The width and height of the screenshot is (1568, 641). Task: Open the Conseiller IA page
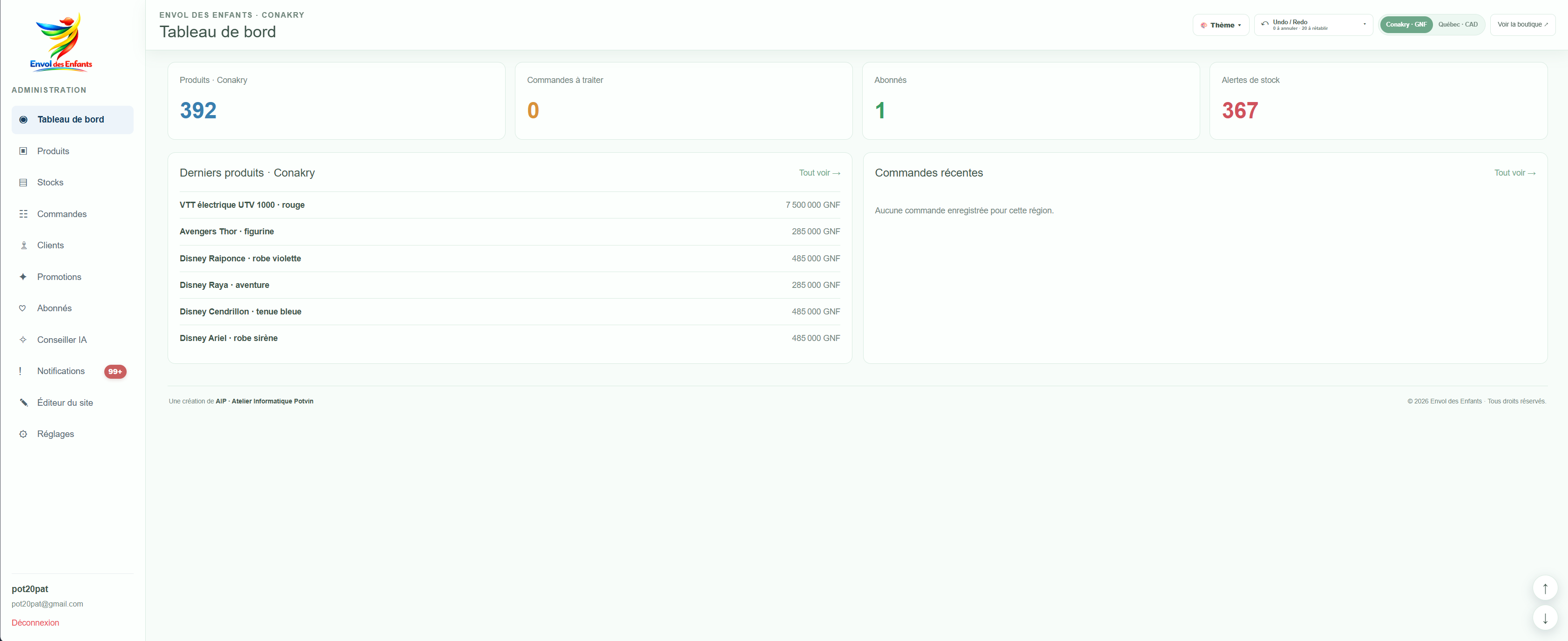pos(73,340)
